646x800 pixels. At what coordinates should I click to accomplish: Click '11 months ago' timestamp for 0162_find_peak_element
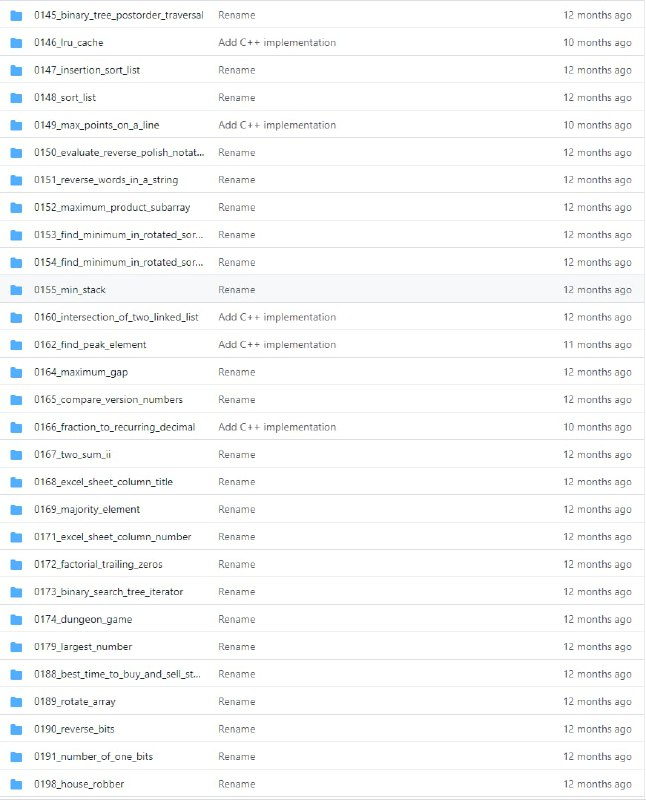(x=597, y=344)
